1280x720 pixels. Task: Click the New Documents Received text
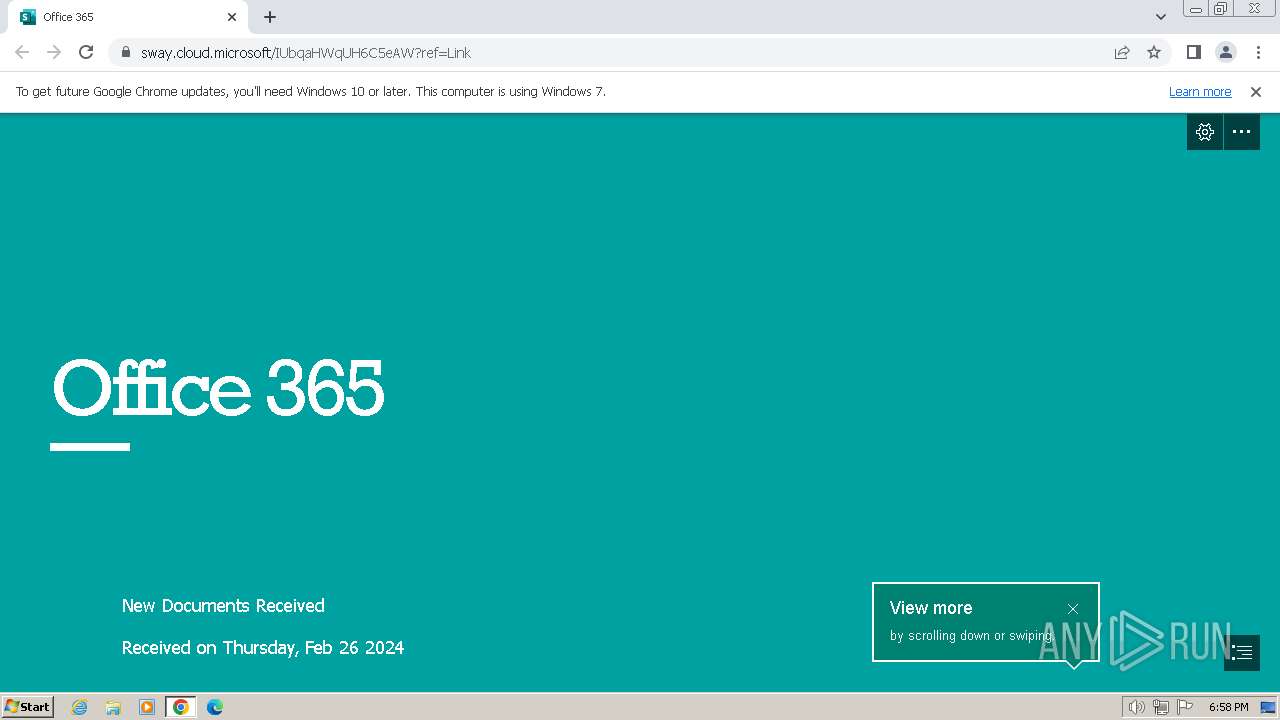223,606
